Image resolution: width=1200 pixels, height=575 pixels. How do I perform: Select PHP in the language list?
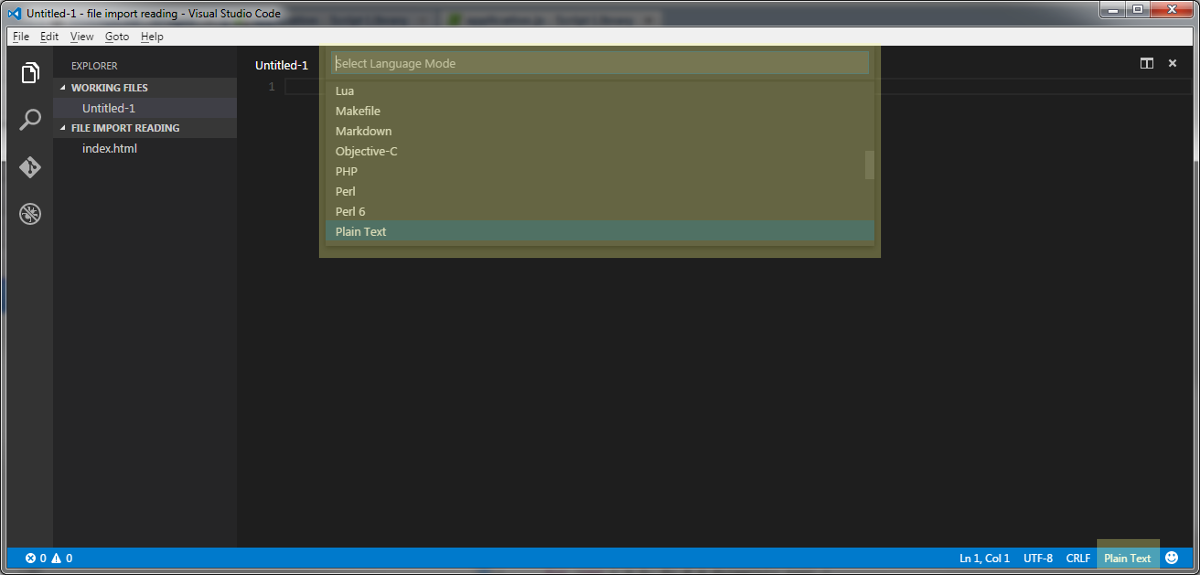(x=347, y=171)
